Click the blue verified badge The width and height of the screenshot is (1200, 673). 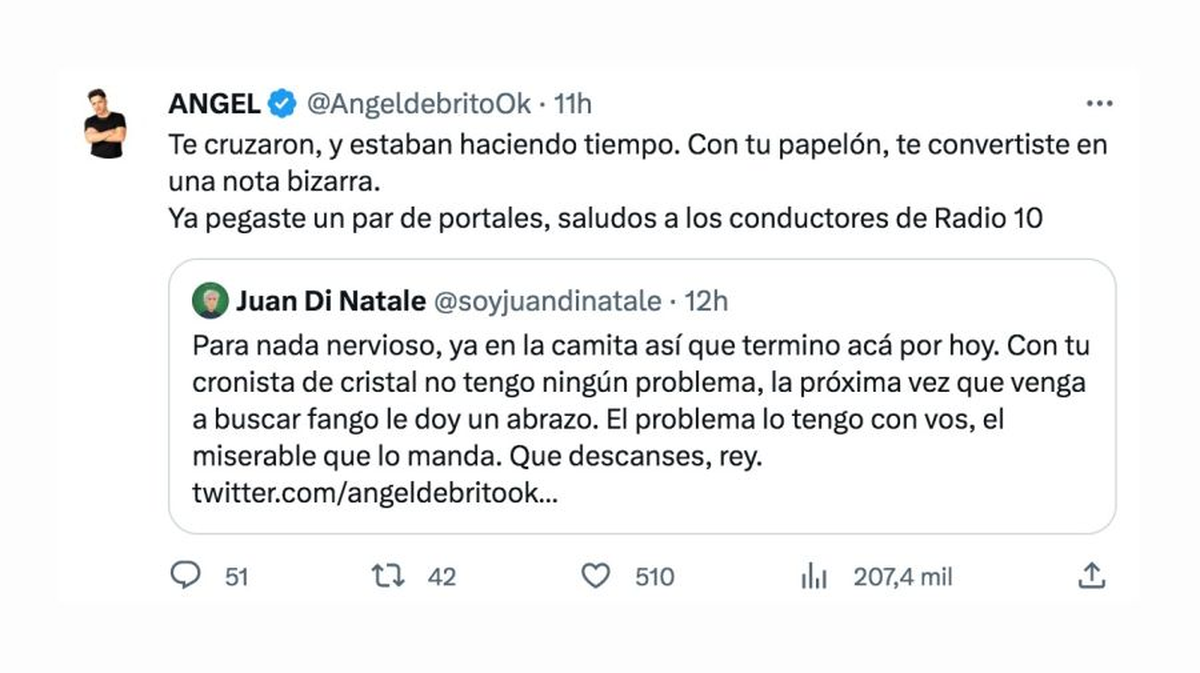point(282,103)
